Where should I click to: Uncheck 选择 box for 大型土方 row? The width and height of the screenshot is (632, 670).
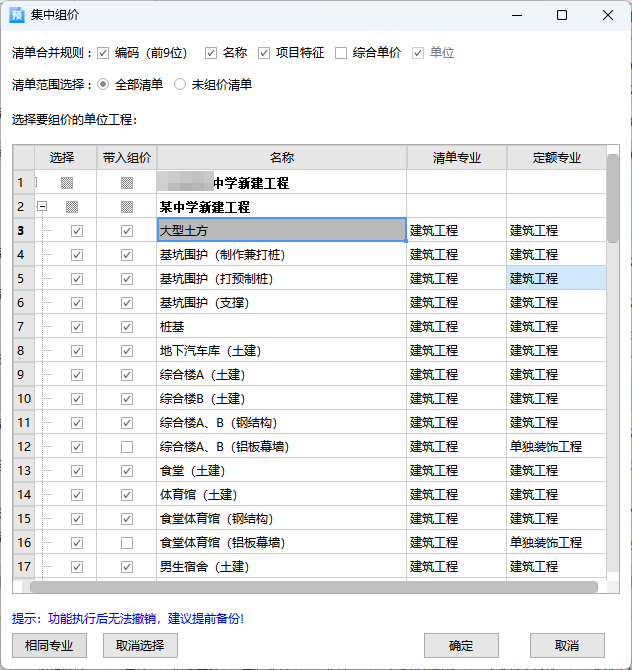77,231
